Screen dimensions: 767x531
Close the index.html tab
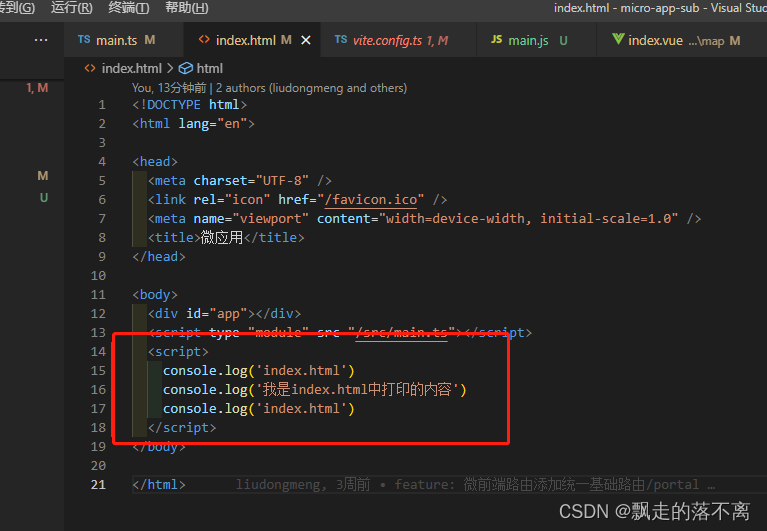(306, 40)
